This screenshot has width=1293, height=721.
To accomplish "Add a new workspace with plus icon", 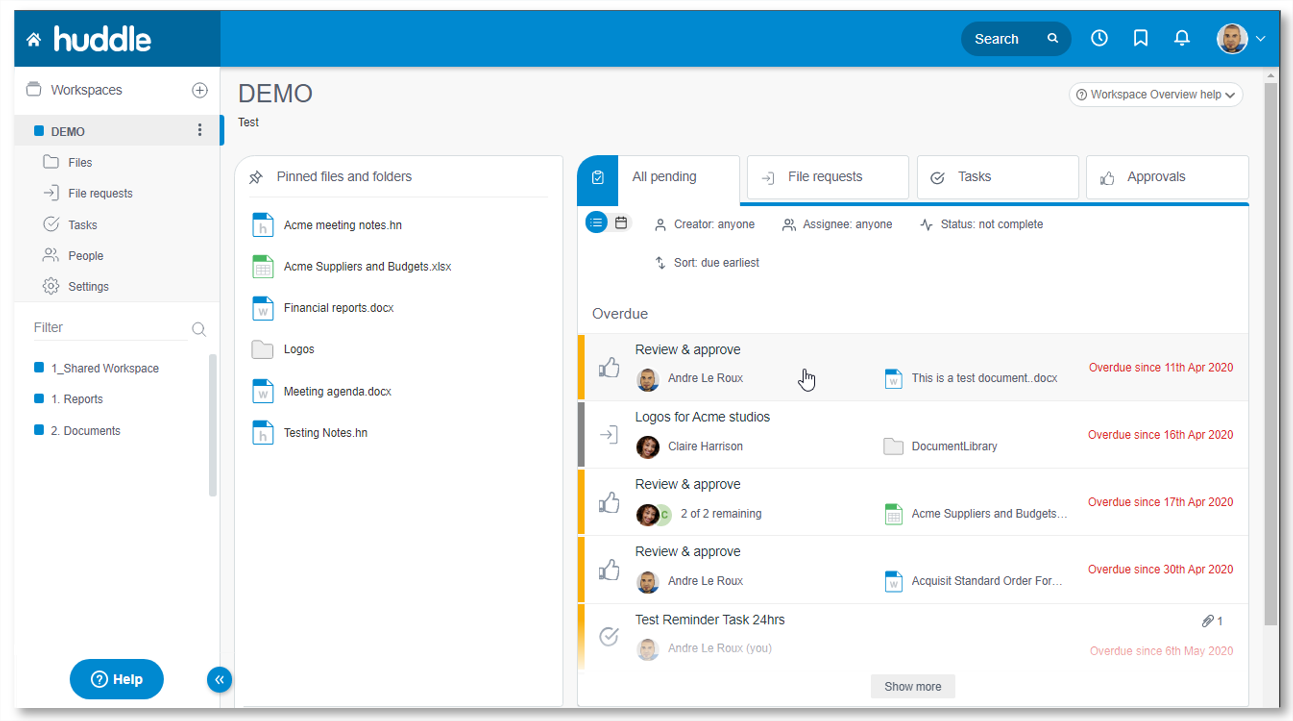I will [200, 90].
